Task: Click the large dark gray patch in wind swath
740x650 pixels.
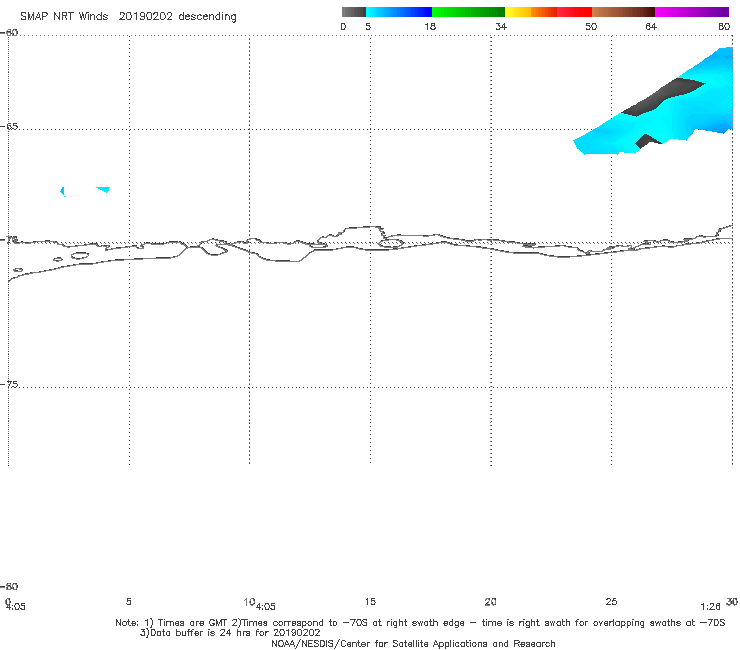Action: 663,97
